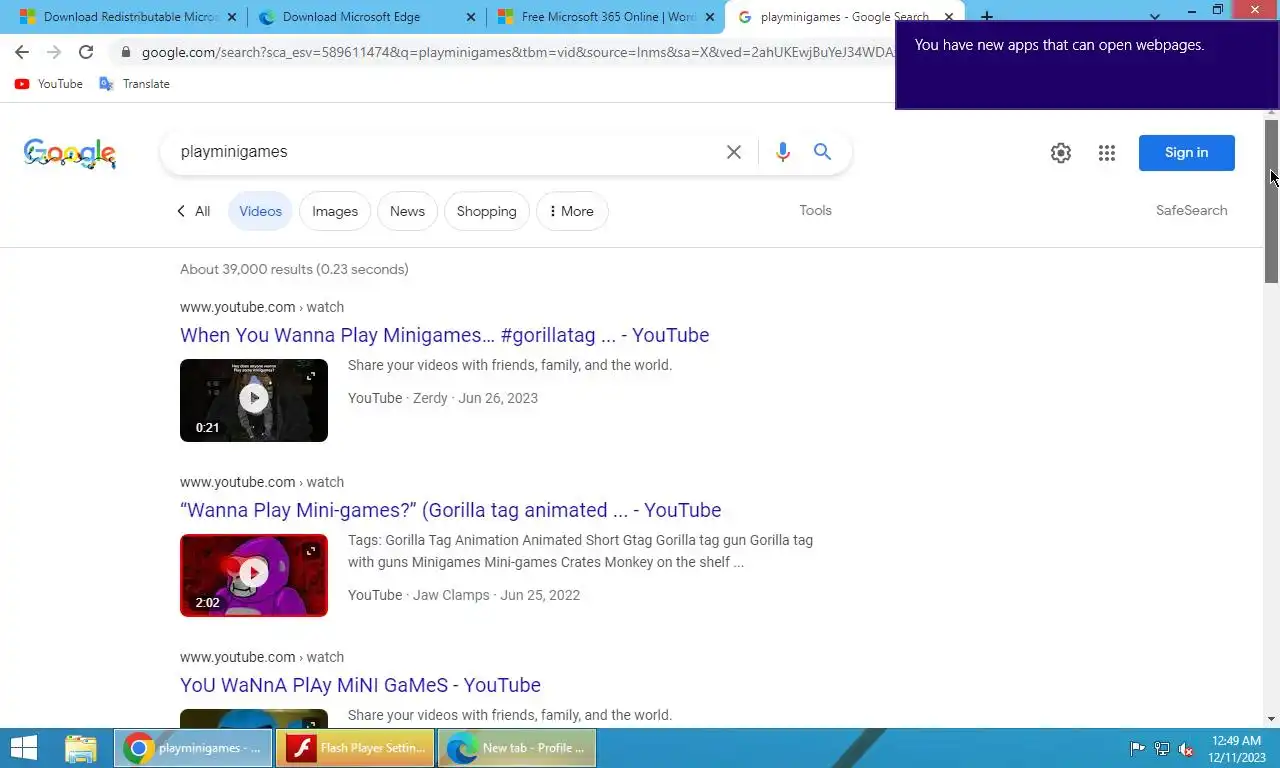Open File Explorer from taskbar
Viewport: 1280px width, 768px height.
[x=81, y=748]
